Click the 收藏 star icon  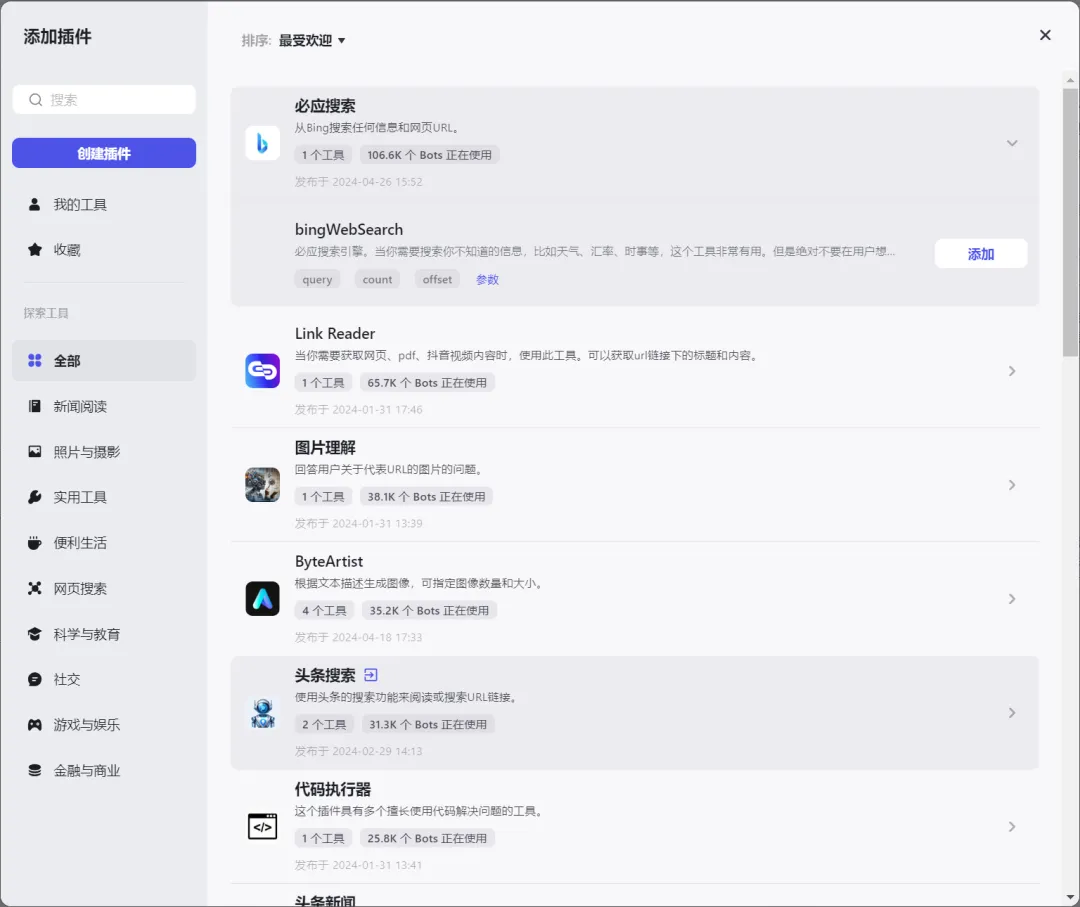click(x=35, y=250)
